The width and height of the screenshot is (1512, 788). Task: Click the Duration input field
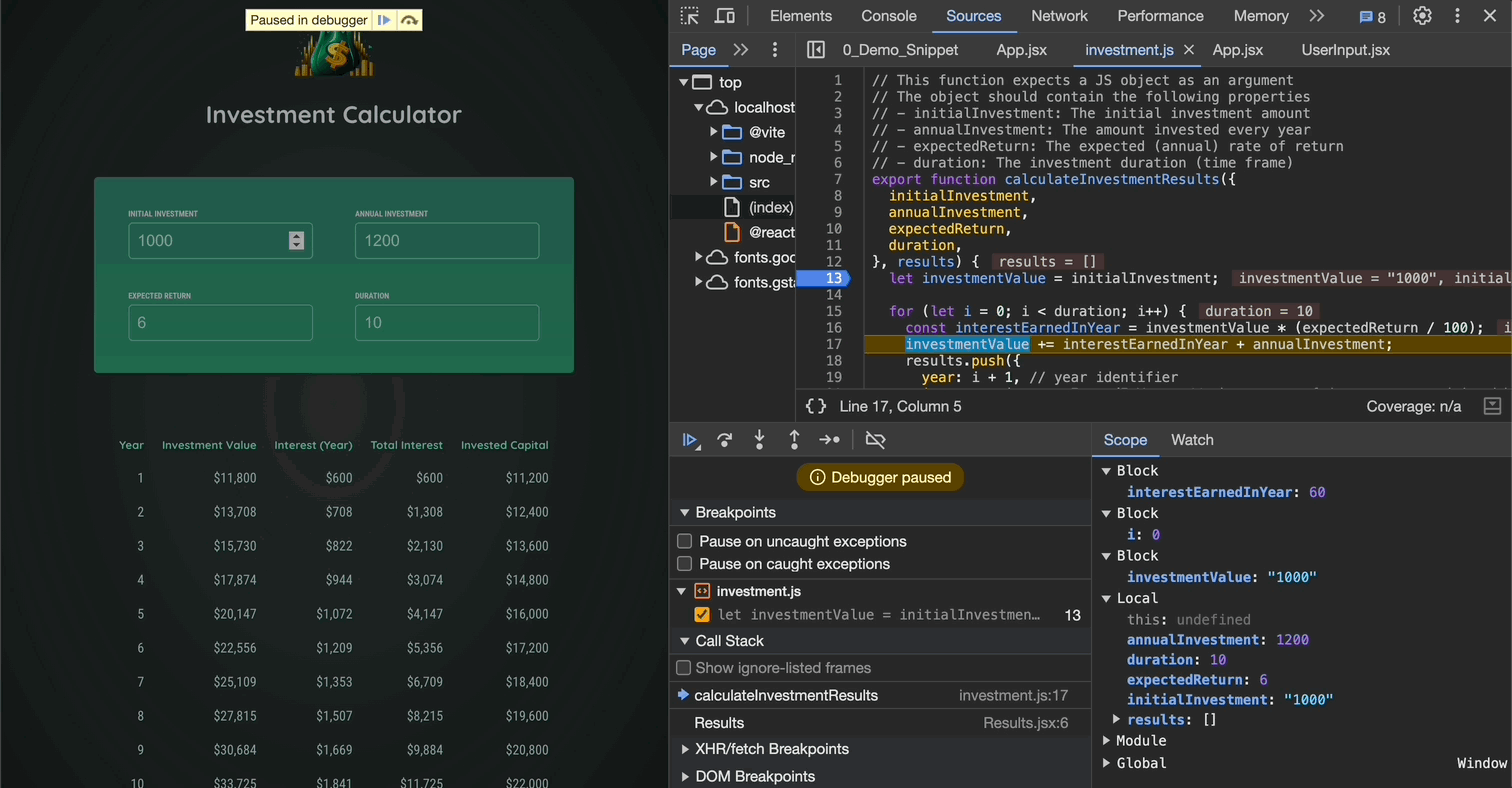[447, 322]
